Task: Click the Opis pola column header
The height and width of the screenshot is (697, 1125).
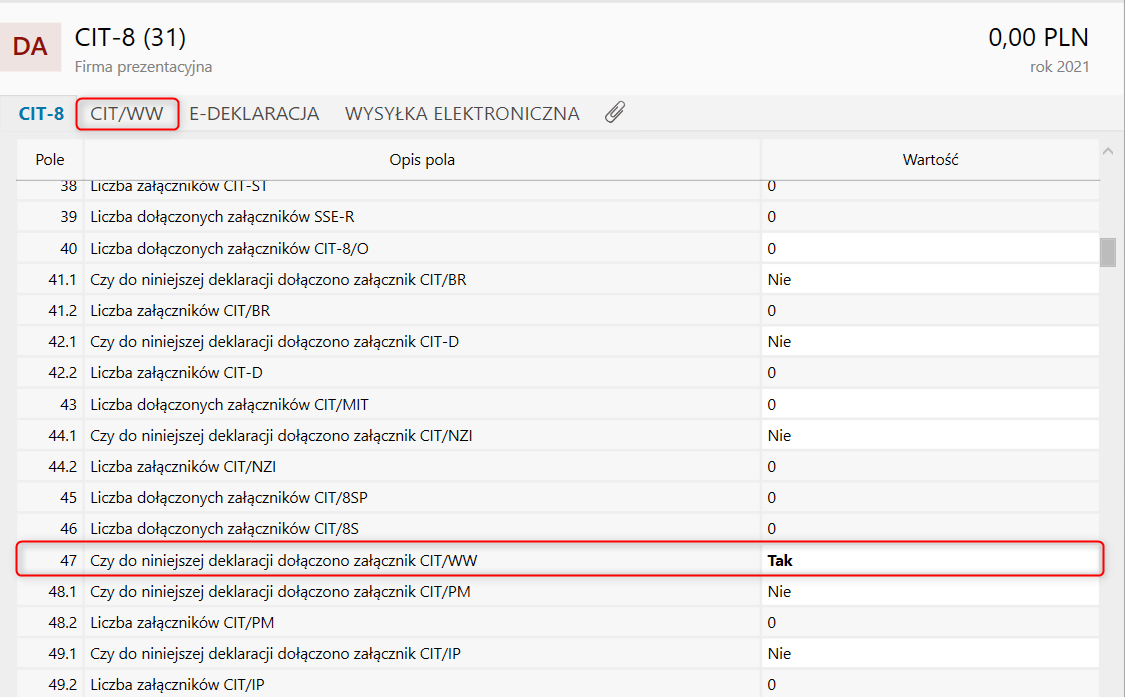Action: pyautogui.click(x=422, y=160)
